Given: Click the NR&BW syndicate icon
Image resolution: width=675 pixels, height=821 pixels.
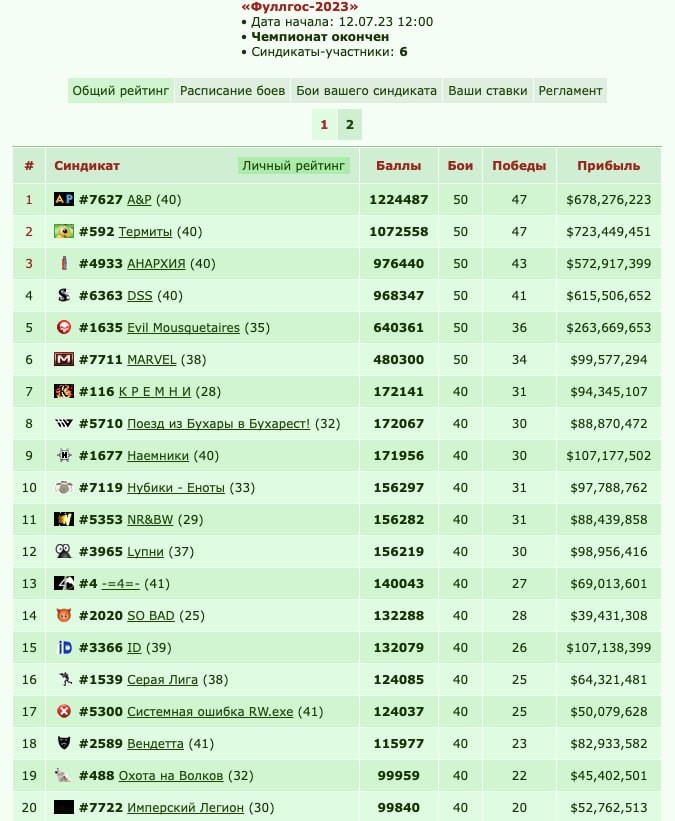Looking at the screenshot, I should click(64, 519).
